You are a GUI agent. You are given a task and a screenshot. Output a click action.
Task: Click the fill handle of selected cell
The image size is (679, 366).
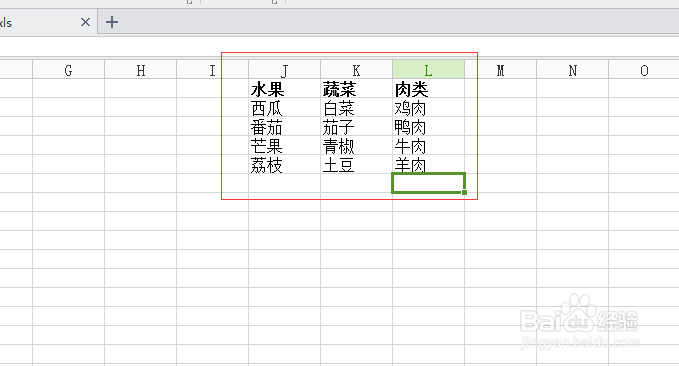point(464,192)
